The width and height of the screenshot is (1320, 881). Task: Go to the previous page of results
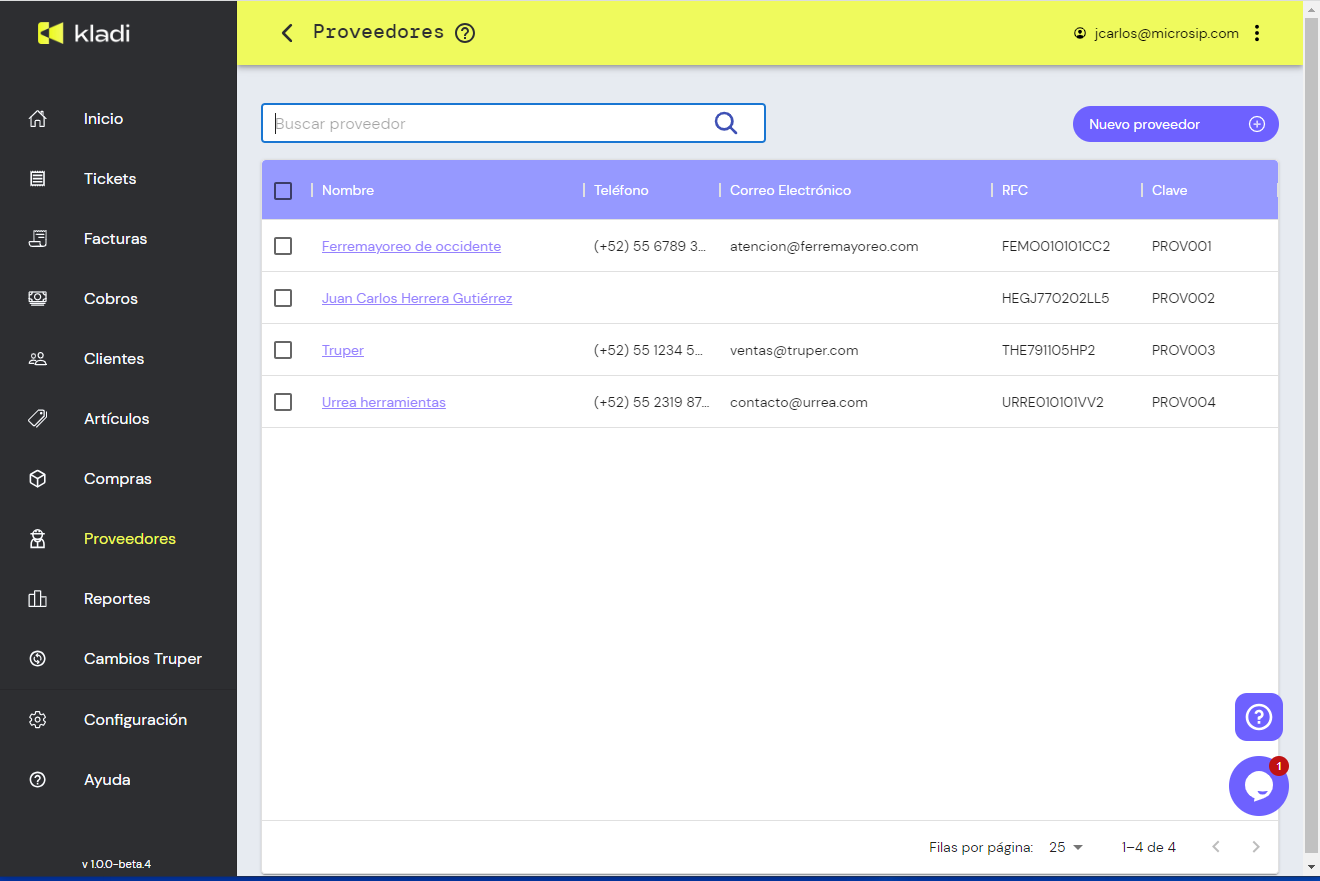1216,847
